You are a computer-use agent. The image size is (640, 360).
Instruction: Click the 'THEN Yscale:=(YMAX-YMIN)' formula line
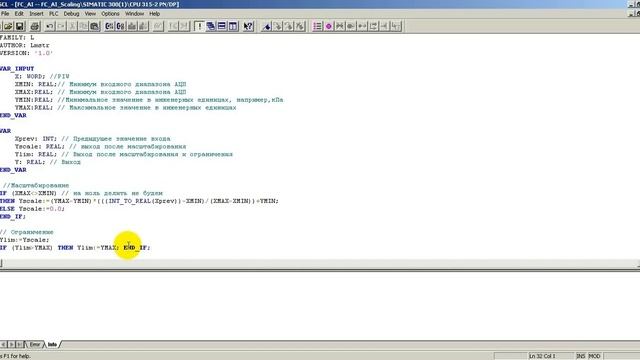139,201
